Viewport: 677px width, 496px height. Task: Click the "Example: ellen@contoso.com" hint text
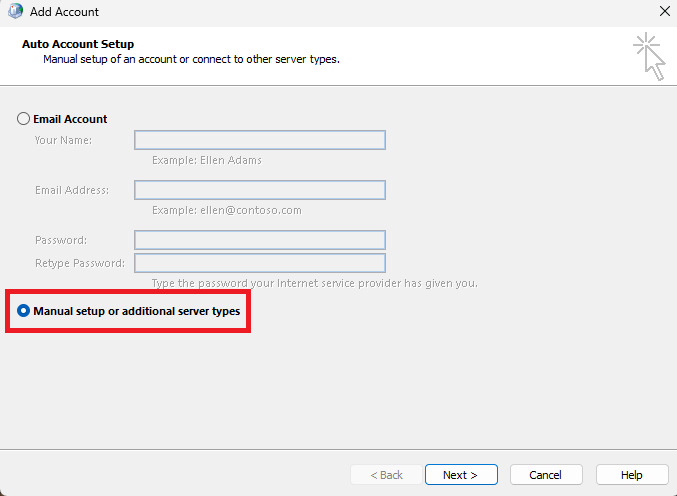(227, 210)
